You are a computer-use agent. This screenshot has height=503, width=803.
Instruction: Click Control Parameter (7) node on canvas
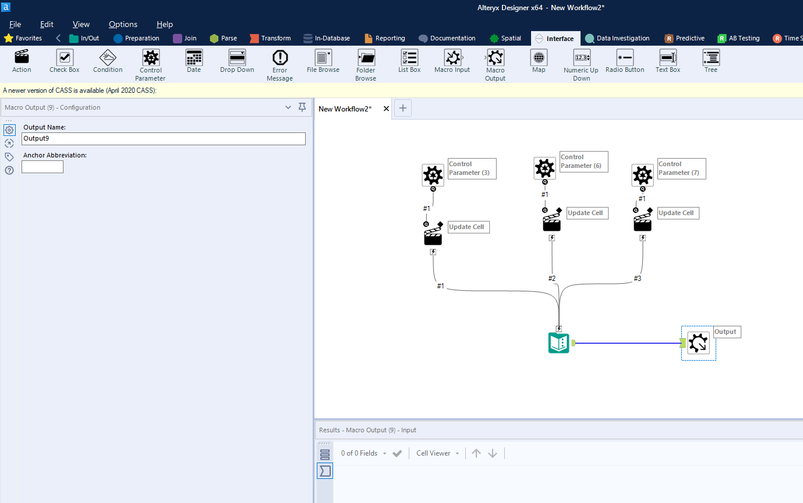[642, 175]
